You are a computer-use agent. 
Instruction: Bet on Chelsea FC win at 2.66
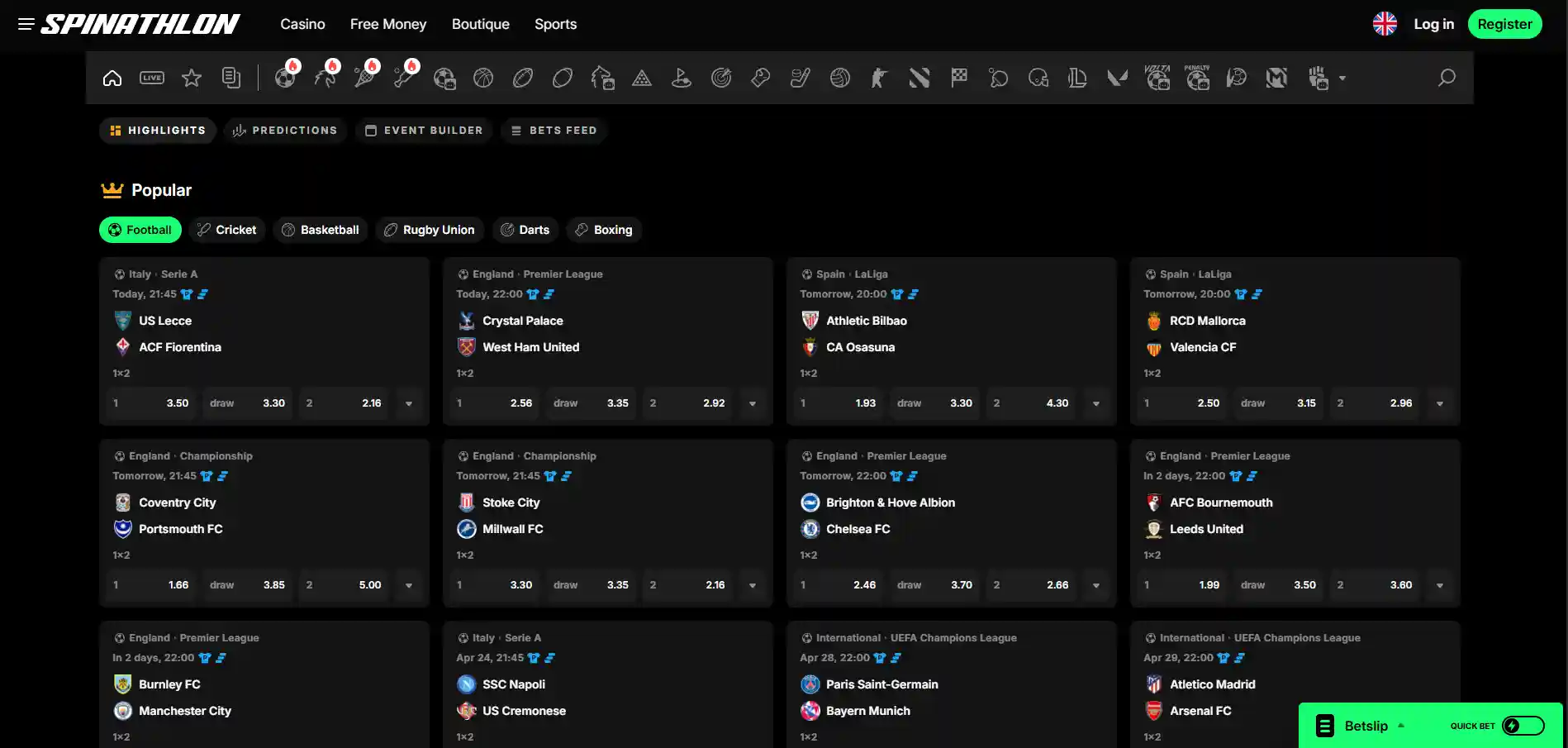point(1030,585)
